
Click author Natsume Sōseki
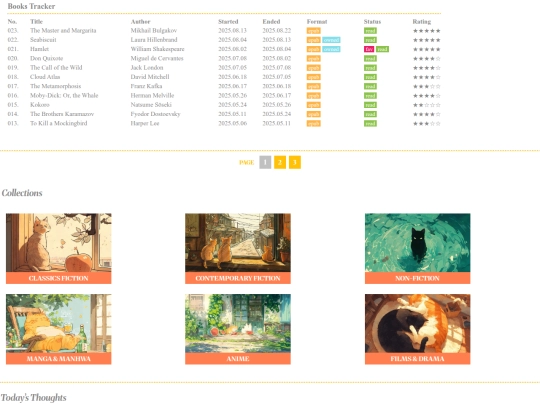(151, 105)
